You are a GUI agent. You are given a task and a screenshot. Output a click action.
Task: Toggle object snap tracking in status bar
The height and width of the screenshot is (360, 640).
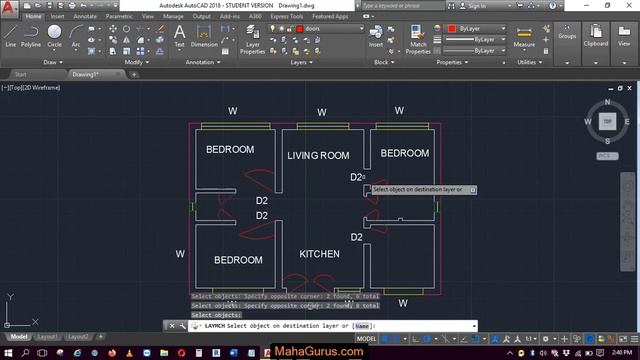pos(464,339)
